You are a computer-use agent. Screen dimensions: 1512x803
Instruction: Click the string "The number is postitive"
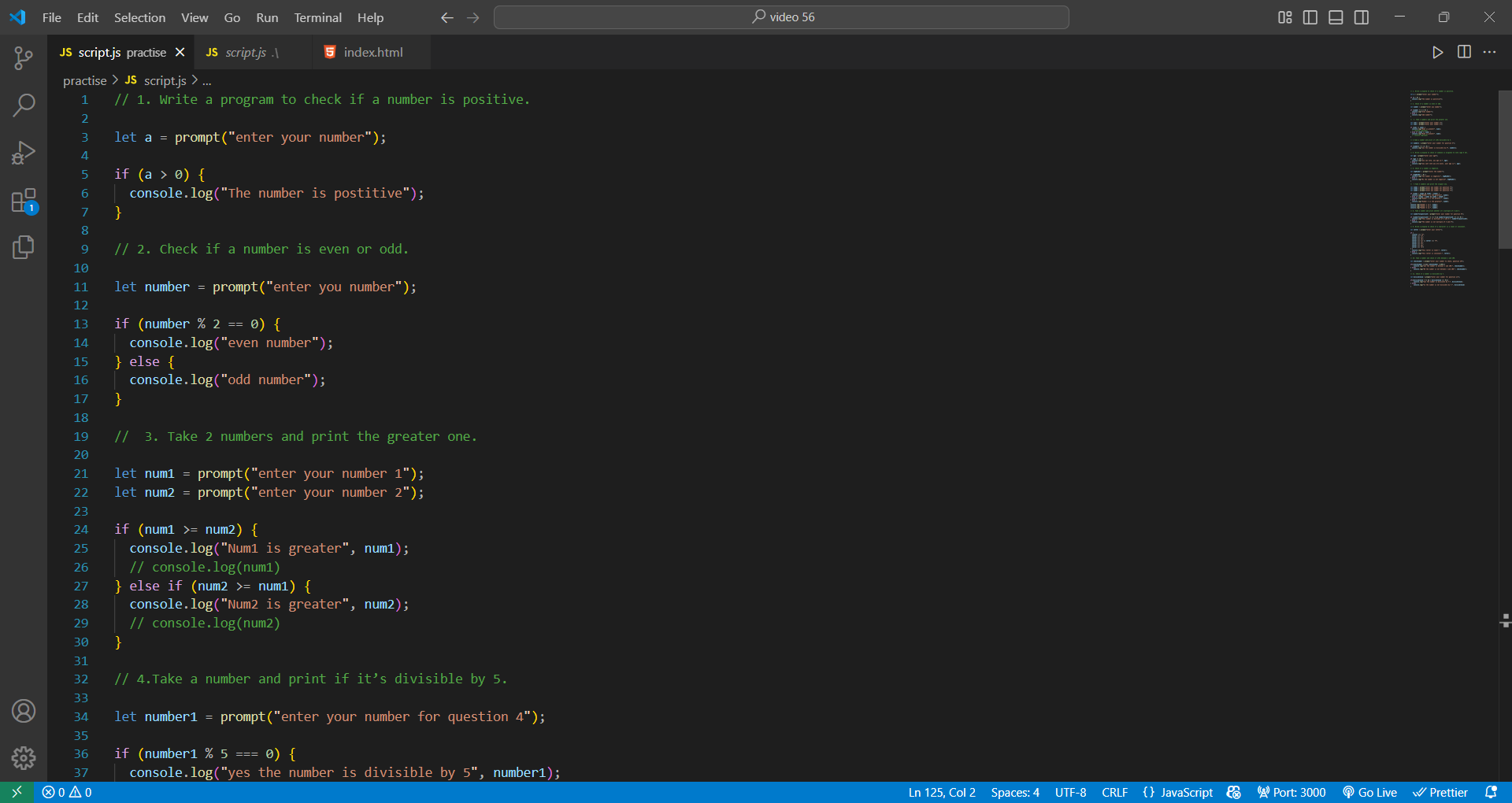[315, 193]
